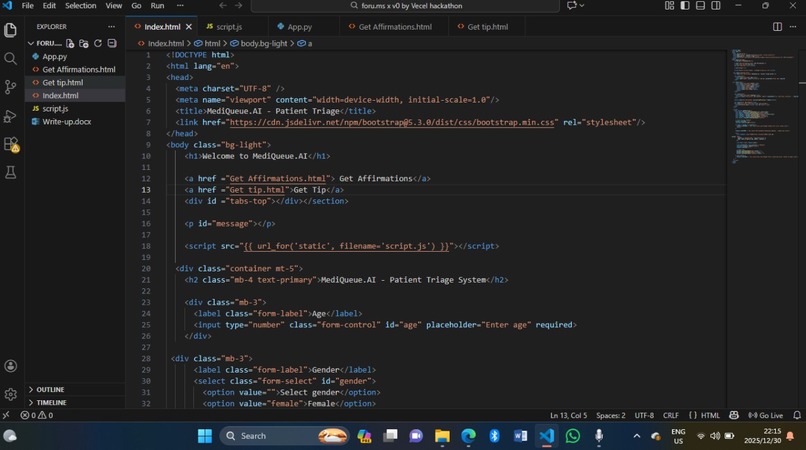Toggle the bottom panel

[700, 6]
